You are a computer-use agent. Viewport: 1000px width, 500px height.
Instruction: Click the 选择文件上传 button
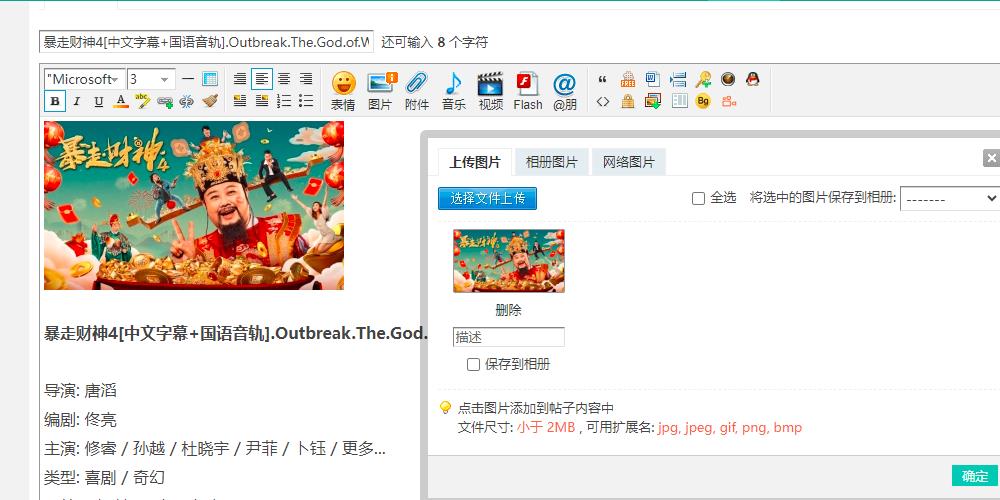(x=487, y=198)
